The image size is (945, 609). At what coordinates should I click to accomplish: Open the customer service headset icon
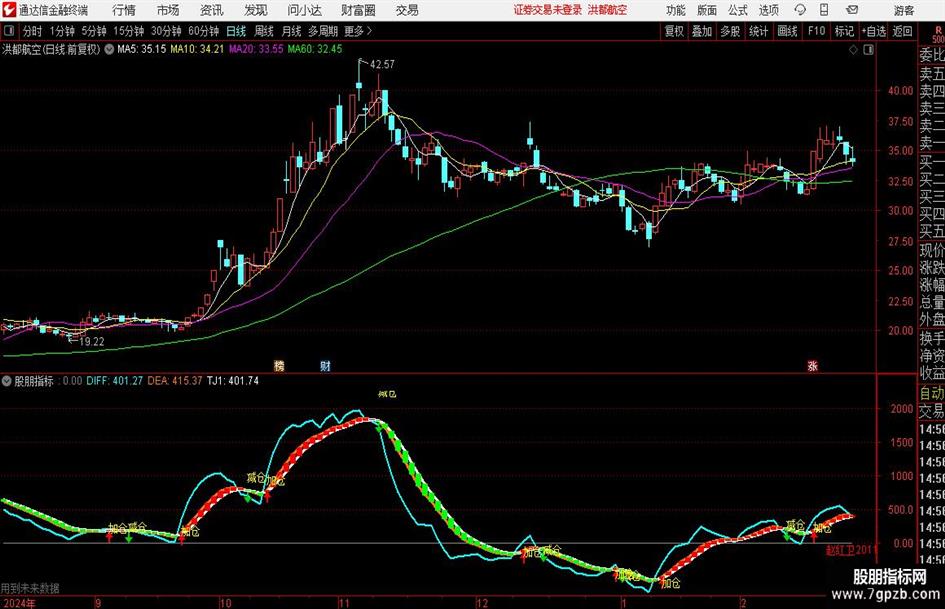click(800, 10)
